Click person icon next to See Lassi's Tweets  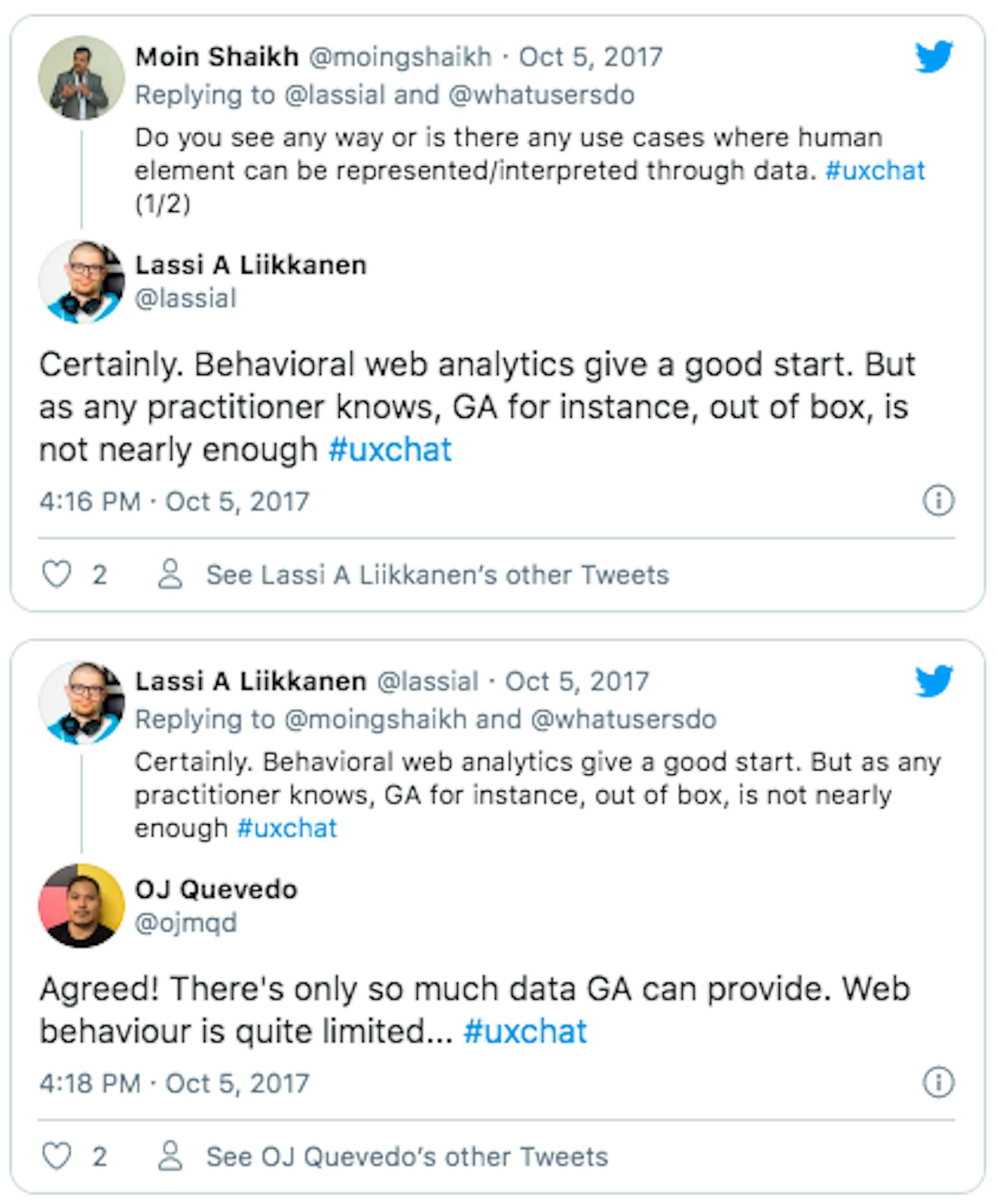(170, 574)
